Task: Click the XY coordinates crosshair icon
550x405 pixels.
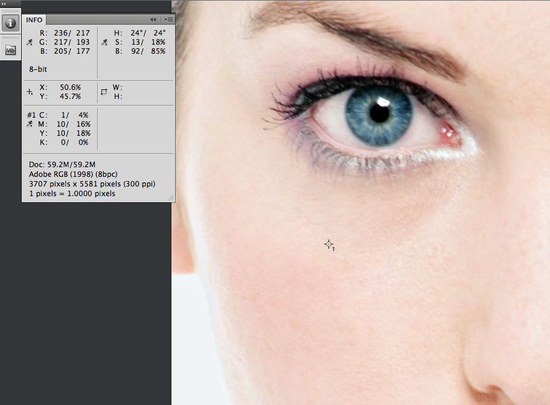Action: coord(30,92)
